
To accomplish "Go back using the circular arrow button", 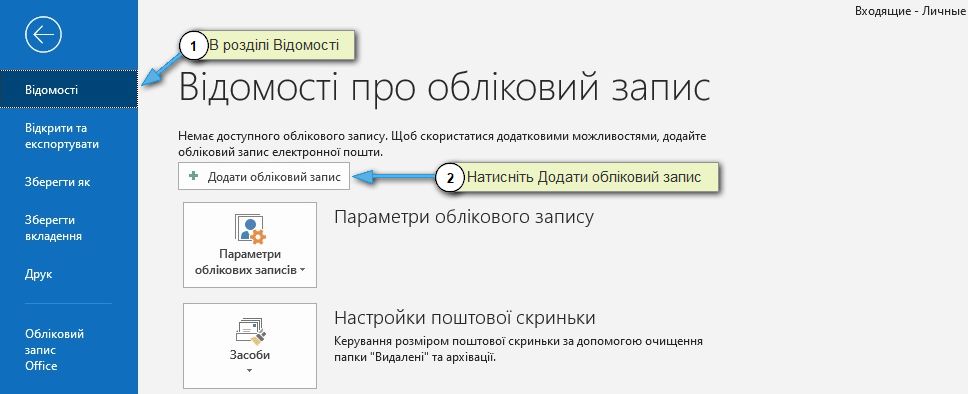I will 43,35.
